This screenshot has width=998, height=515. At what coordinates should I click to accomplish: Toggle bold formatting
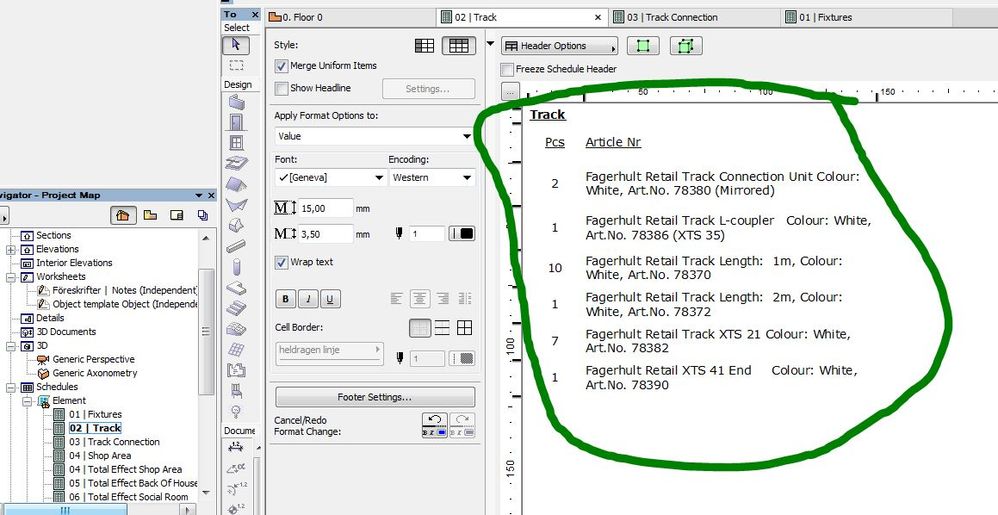[285, 299]
